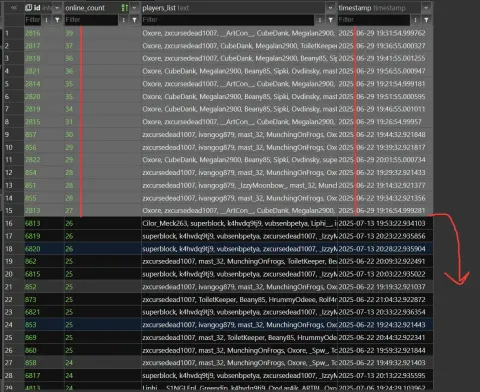The image size is (480, 392).
Task: Open the id column dropdown arrow
Action: click(57, 8)
